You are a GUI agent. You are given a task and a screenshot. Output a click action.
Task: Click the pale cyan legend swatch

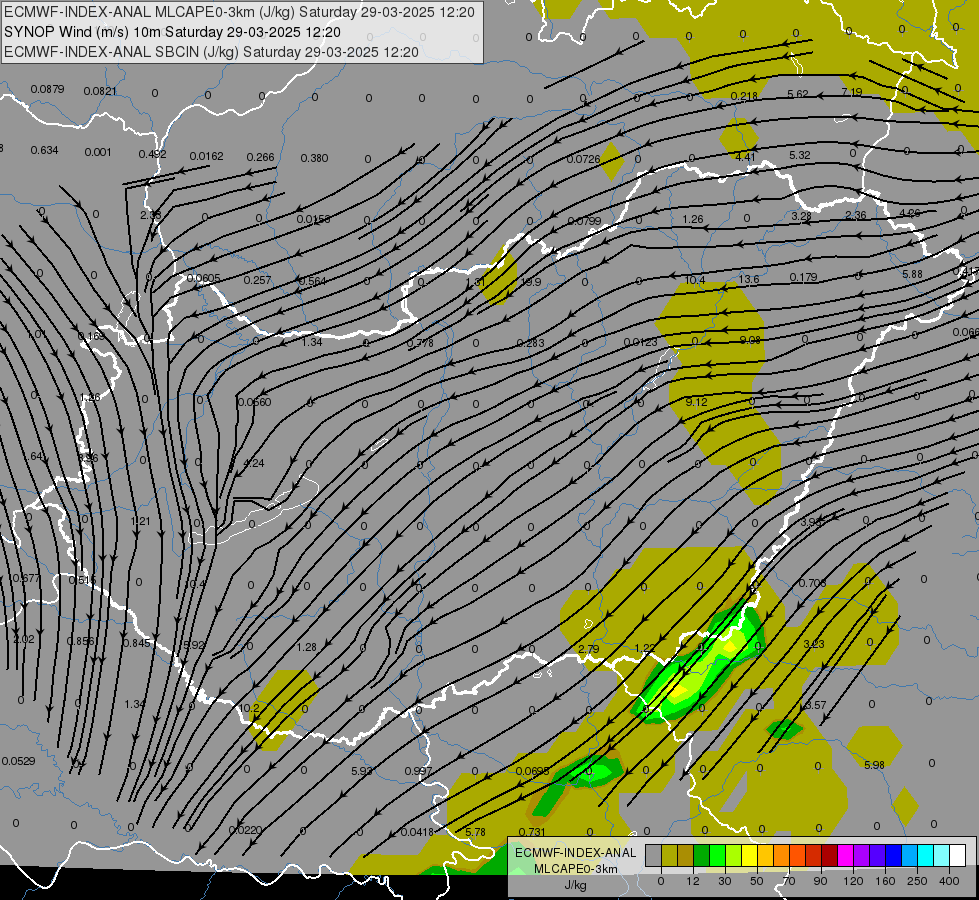coord(942,856)
